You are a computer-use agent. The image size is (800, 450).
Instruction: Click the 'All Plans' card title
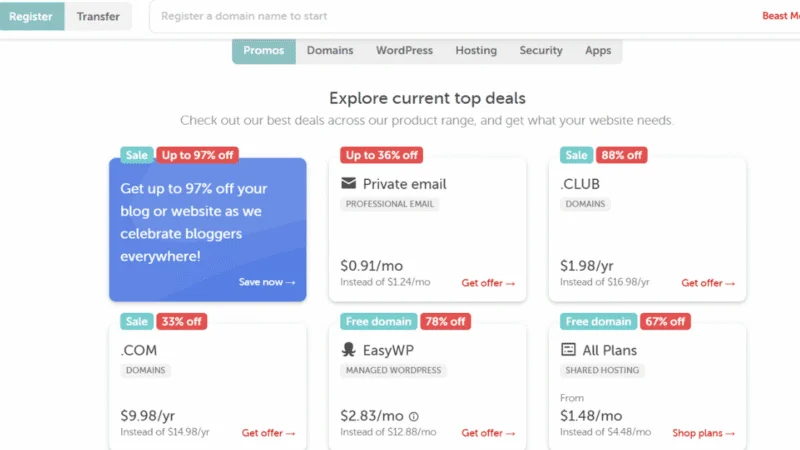tap(610, 350)
